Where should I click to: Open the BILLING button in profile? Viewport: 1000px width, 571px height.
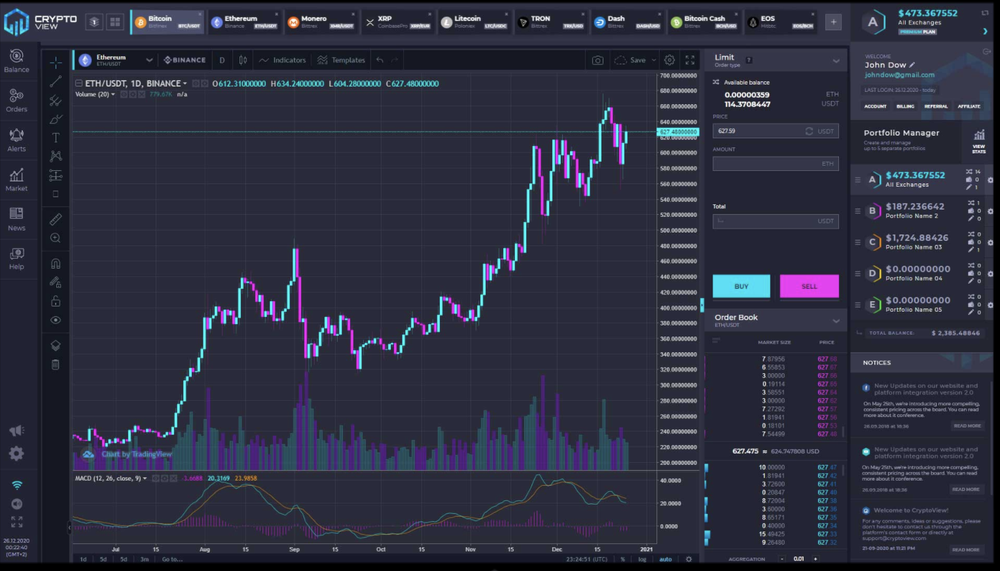[x=905, y=107]
